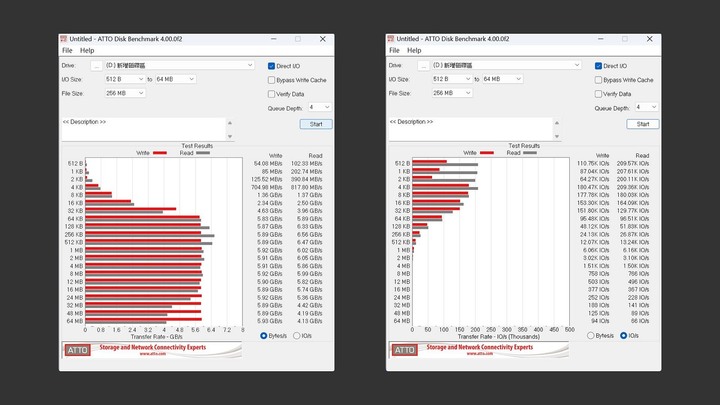Open I/O Size 512 B dropdown, right window

(x=452, y=79)
